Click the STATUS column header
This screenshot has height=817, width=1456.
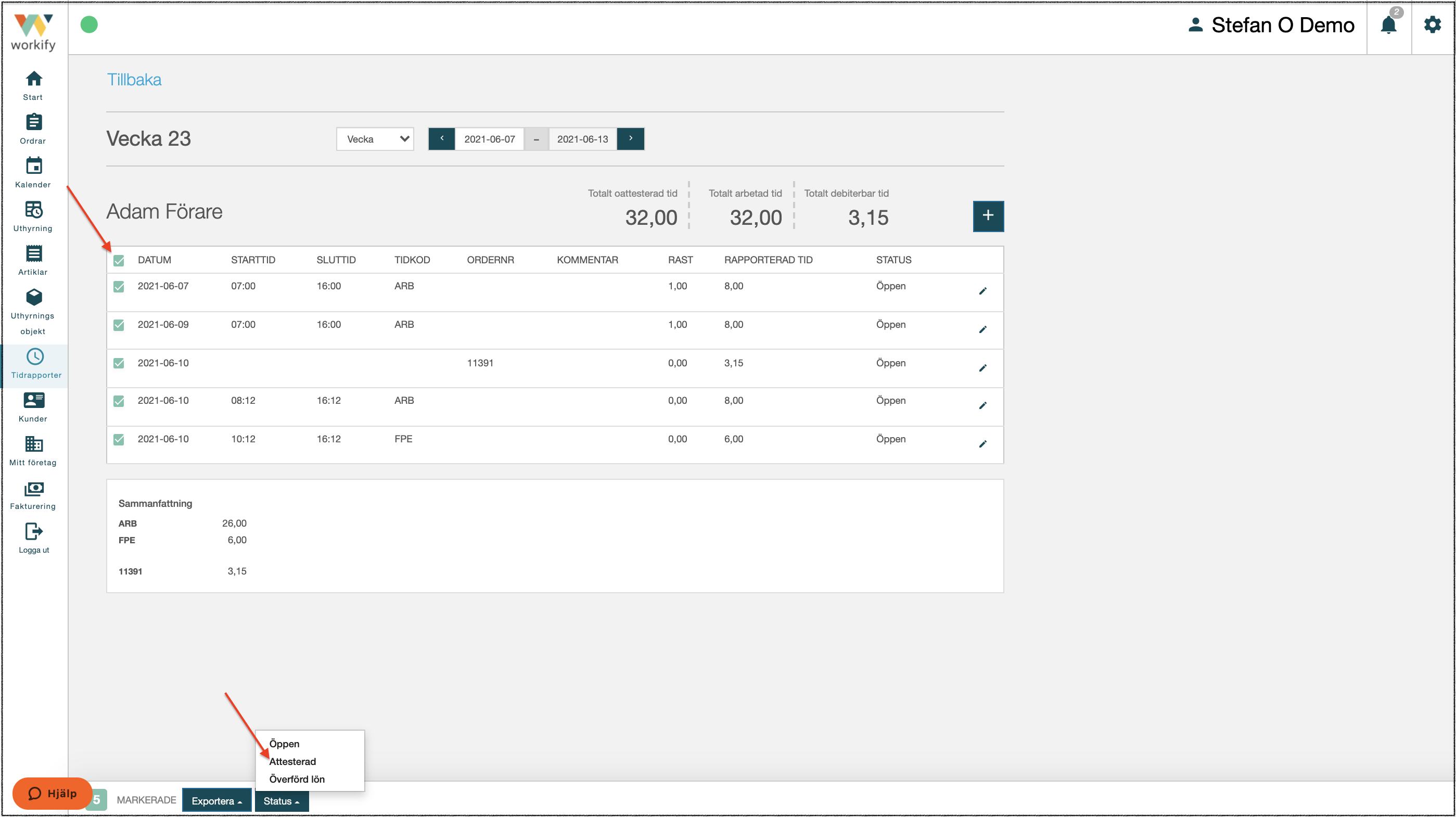coord(893,260)
